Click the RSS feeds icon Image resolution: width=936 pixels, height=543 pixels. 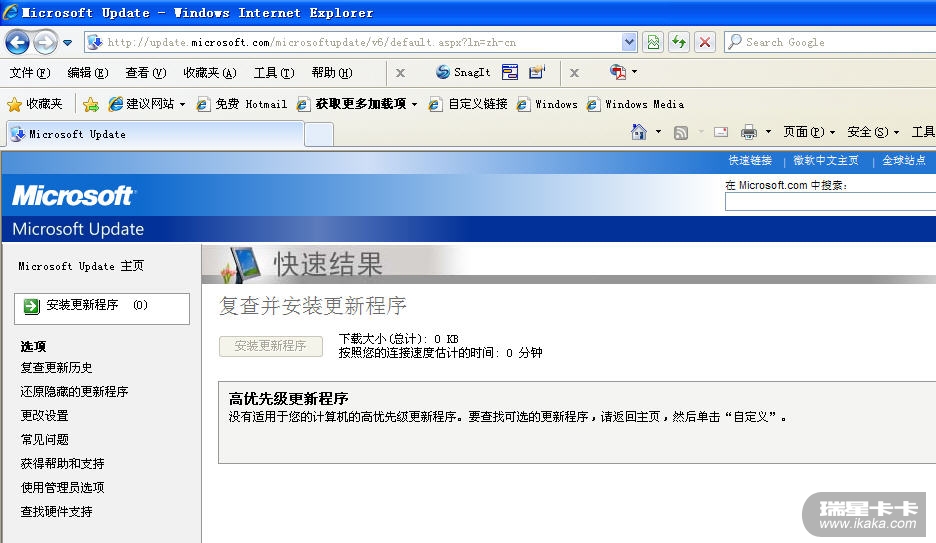(681, 132)
